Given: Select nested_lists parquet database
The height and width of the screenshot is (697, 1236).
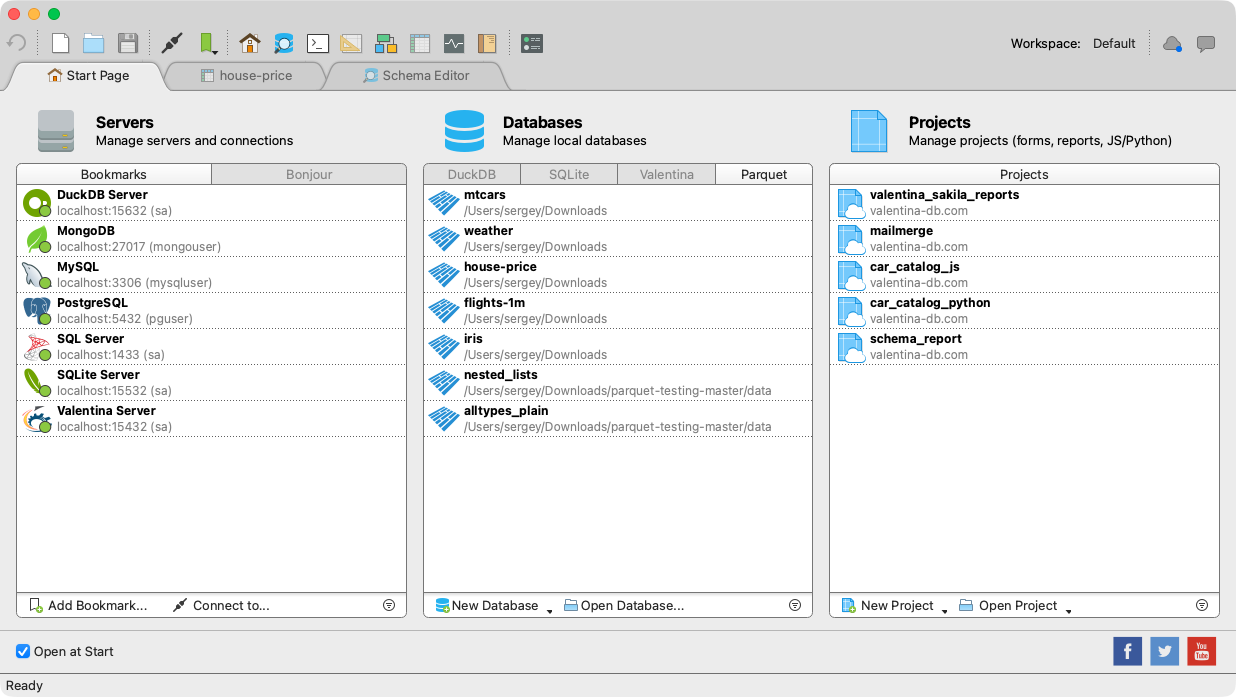Looking at the screenshot, I should 618,383.
